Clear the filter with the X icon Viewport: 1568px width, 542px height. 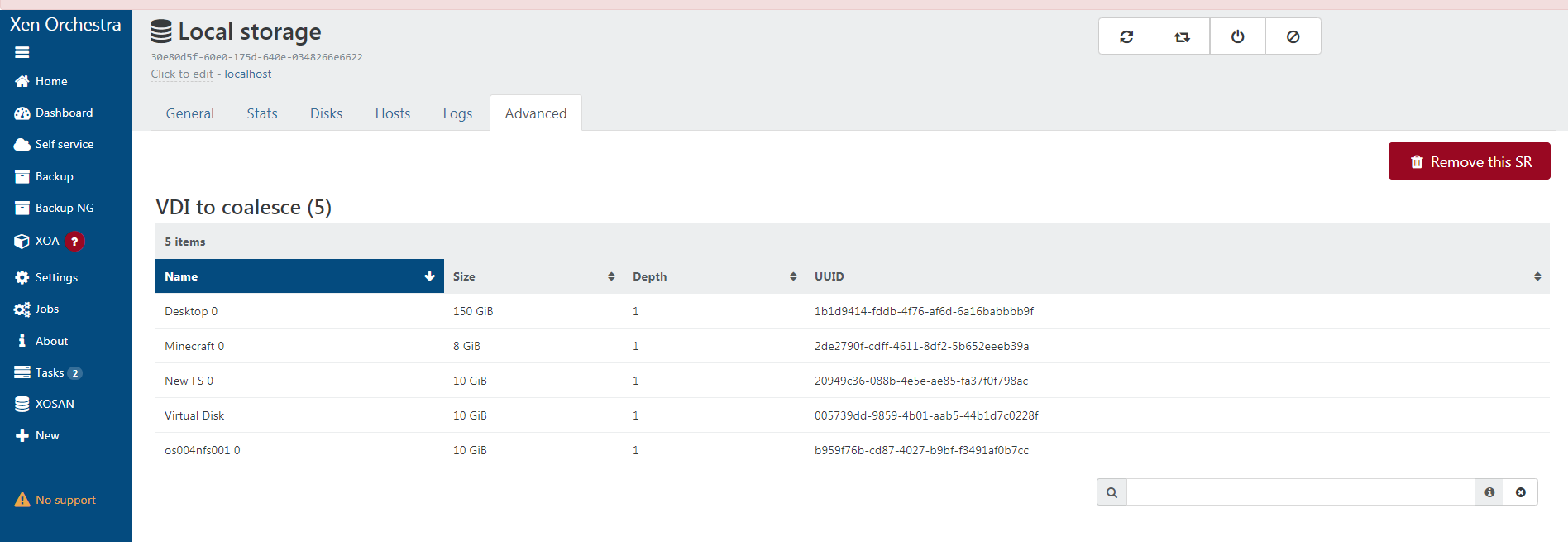point(1520,492)
